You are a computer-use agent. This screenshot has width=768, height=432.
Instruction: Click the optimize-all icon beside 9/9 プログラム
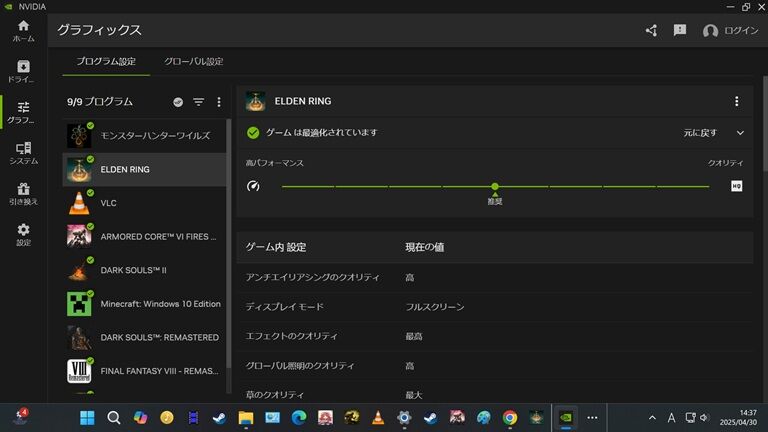(x=178, y=102)
